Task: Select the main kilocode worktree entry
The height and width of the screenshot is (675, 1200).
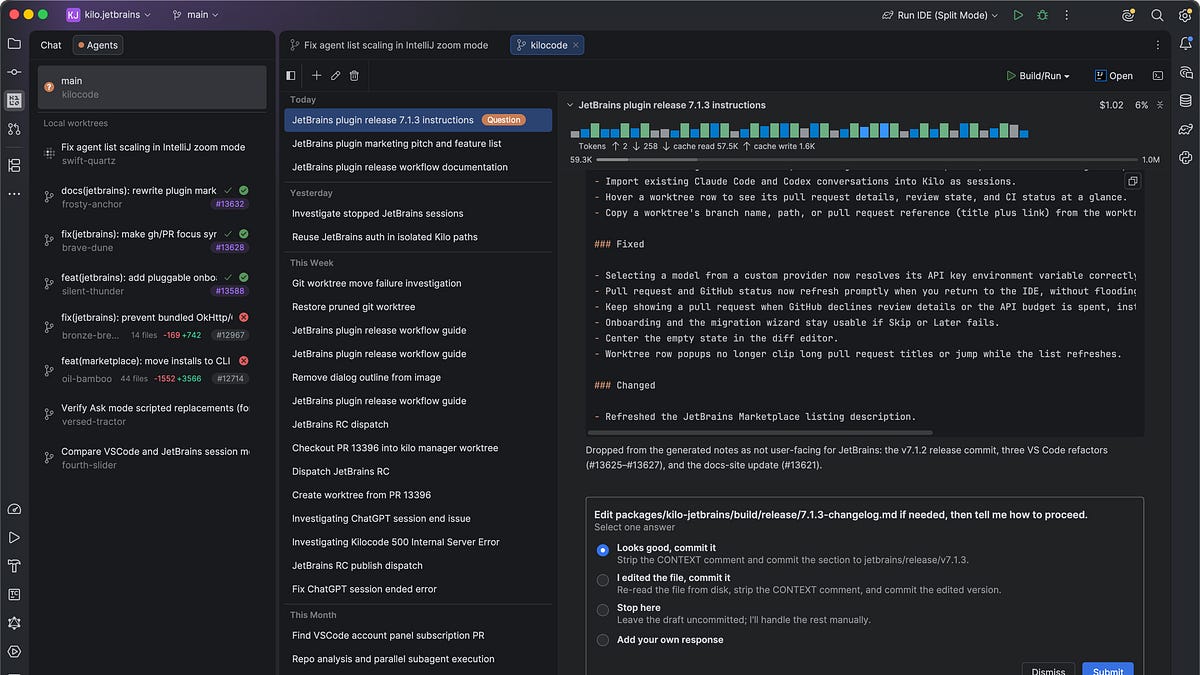Action: pyautogui.click(x=152, y=87)
